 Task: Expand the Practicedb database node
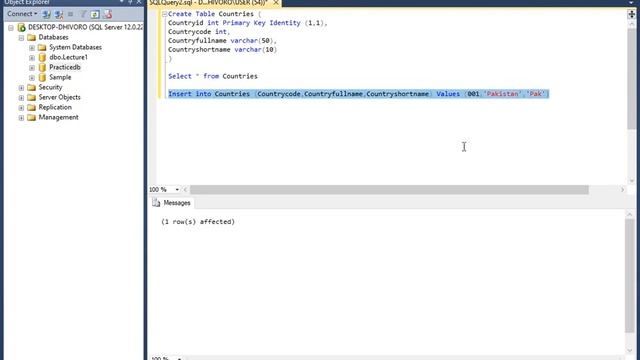click(x=32, y=68)
